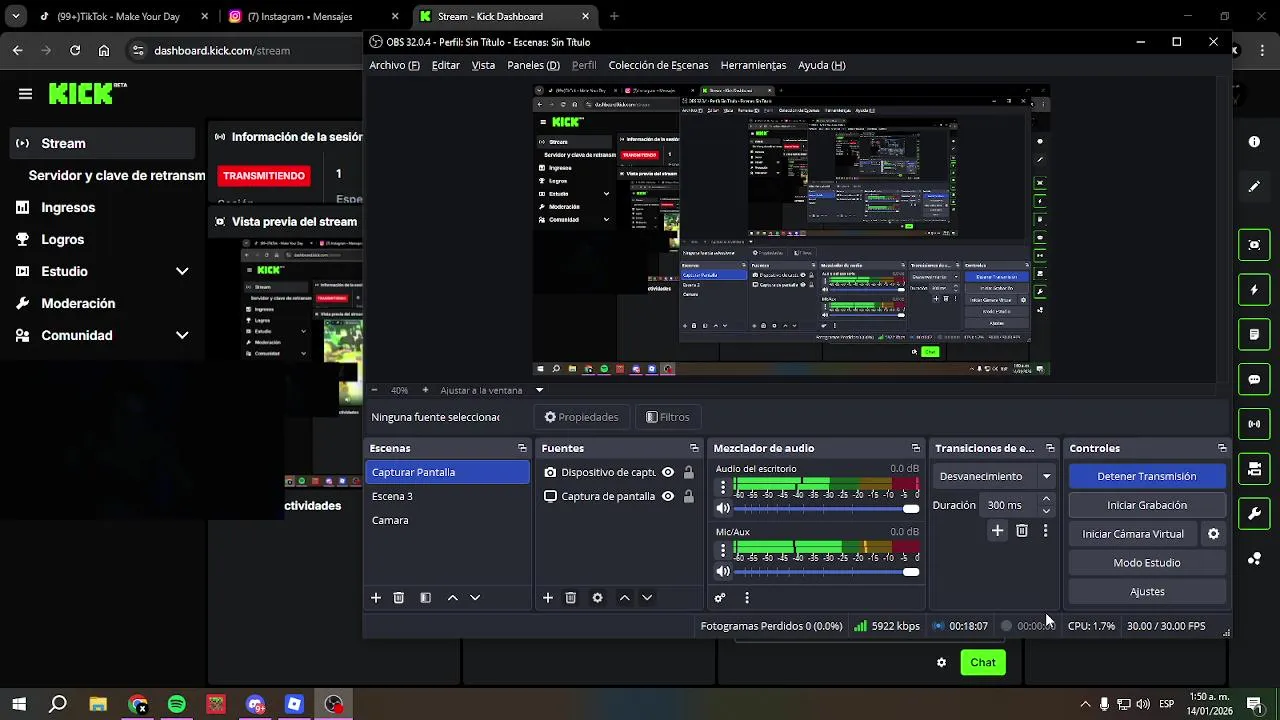Screen dimensions: 1280x720
Task: Add a new scene with the plus icon
Action: coord(376,598)
